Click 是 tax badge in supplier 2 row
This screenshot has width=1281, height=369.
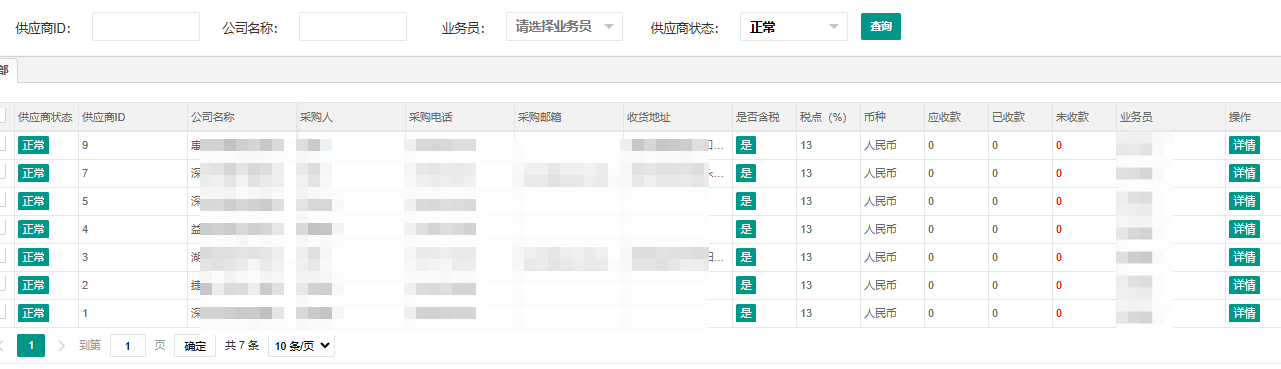[x=746, y=285]
